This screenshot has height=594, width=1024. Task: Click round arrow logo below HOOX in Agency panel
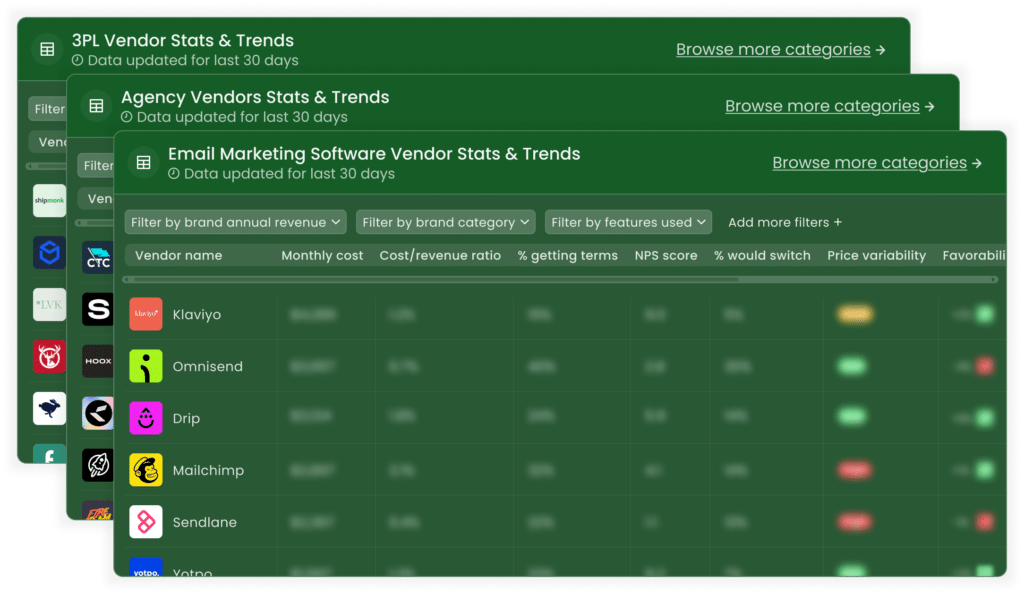tap(98, 413)
